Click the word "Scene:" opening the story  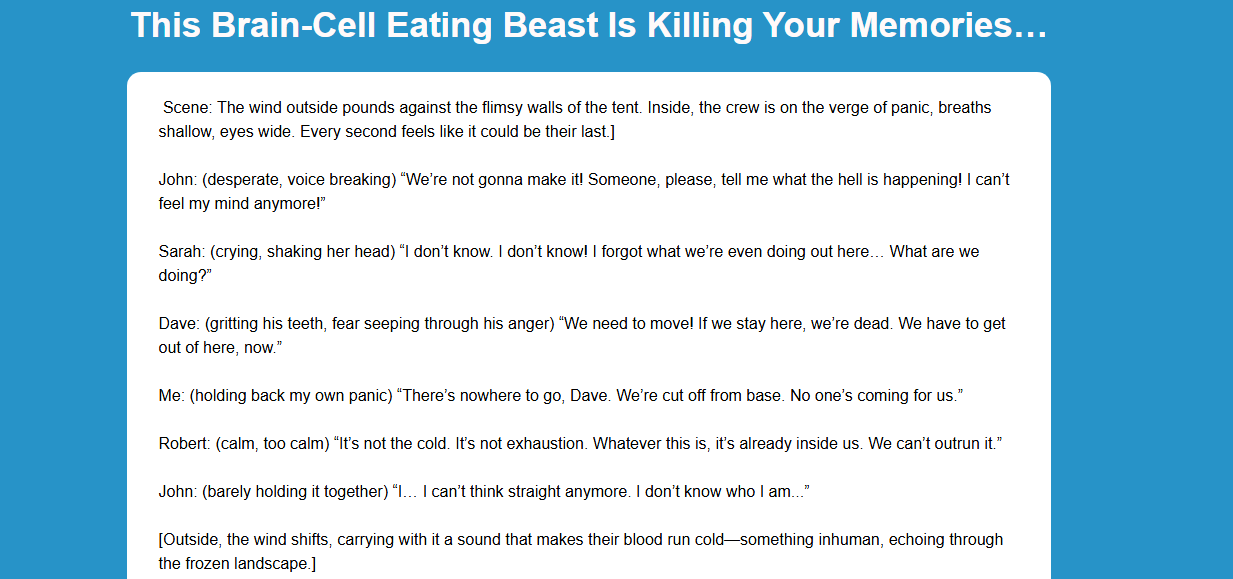click(x=187, y=108)
